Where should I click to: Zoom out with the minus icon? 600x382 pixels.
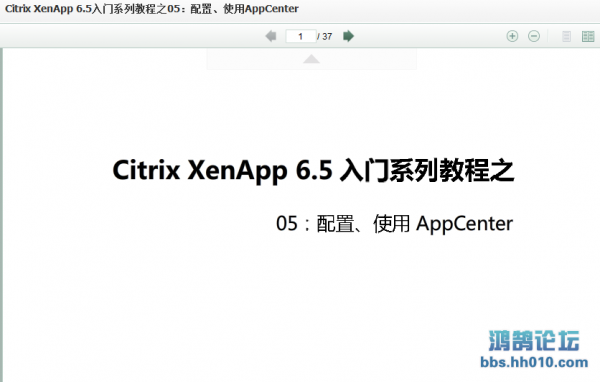point(534,36)
